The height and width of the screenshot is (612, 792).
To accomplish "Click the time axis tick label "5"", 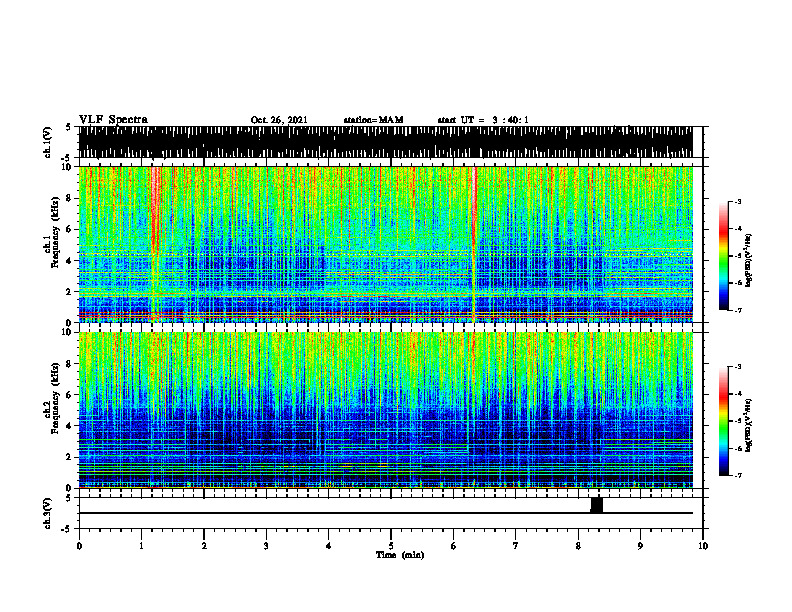I will (391, 546).
